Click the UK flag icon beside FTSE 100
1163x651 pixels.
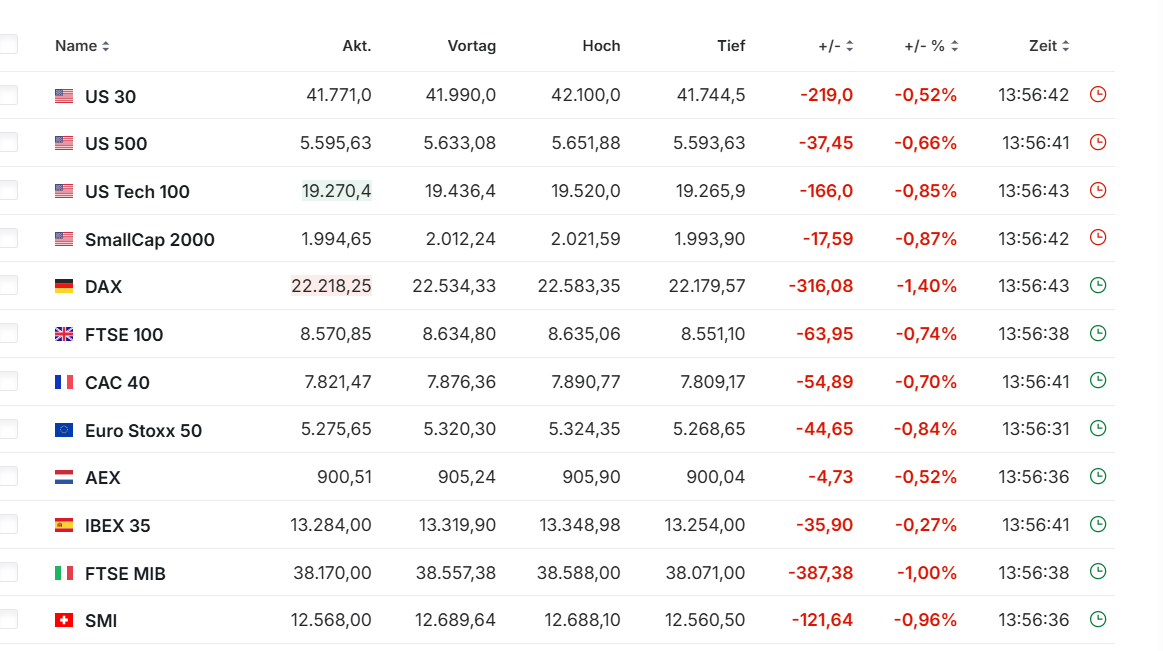[64, 334]
